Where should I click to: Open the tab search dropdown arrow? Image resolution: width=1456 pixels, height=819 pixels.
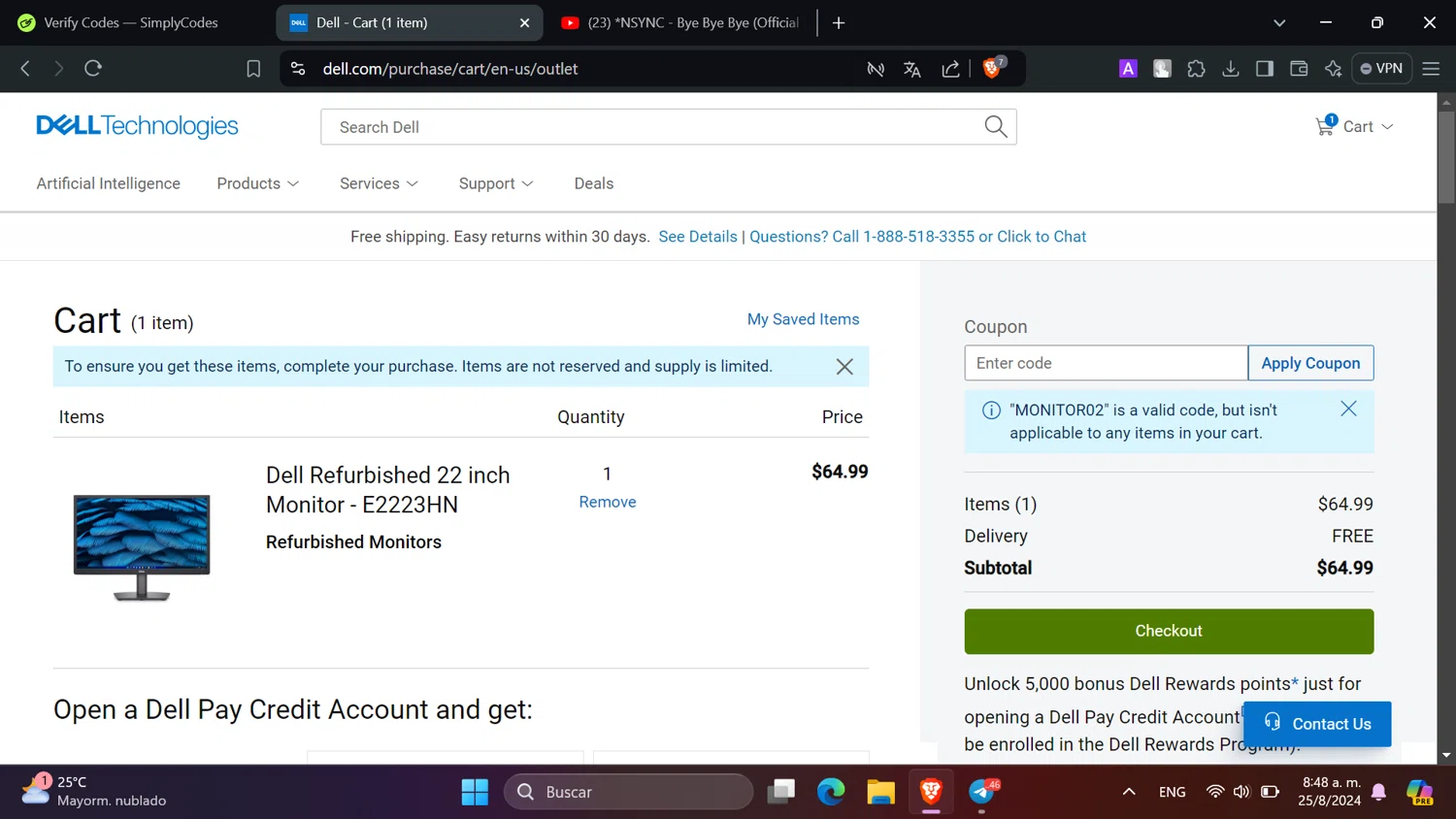(1279, 22)
